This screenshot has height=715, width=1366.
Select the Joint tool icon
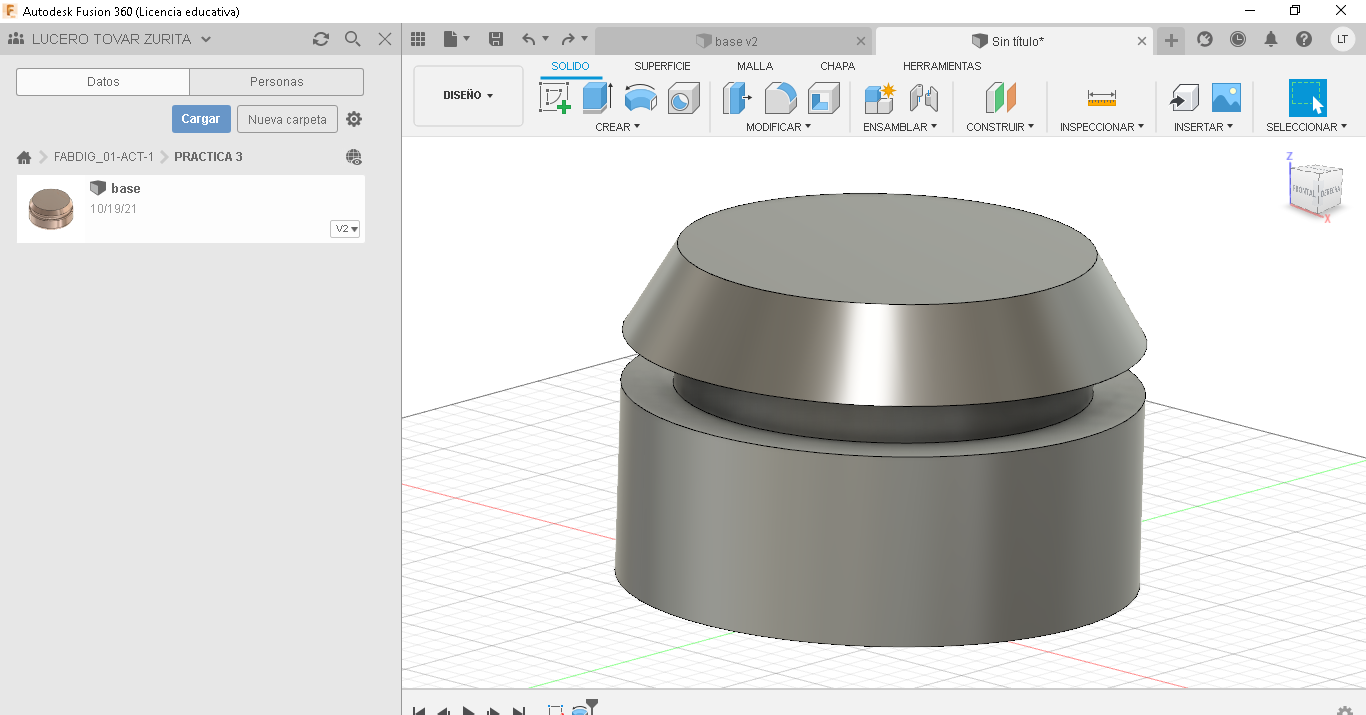point(923,98)
